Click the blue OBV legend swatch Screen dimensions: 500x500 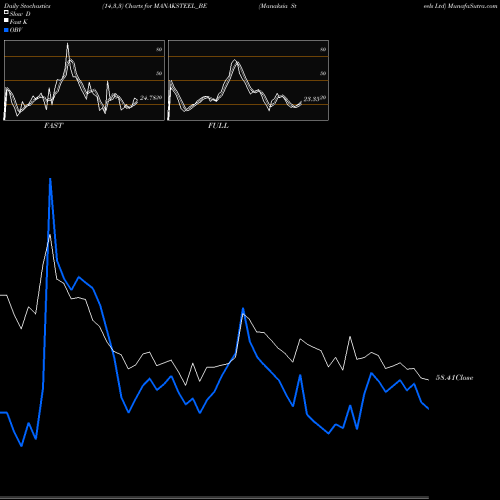coord(6,30)
